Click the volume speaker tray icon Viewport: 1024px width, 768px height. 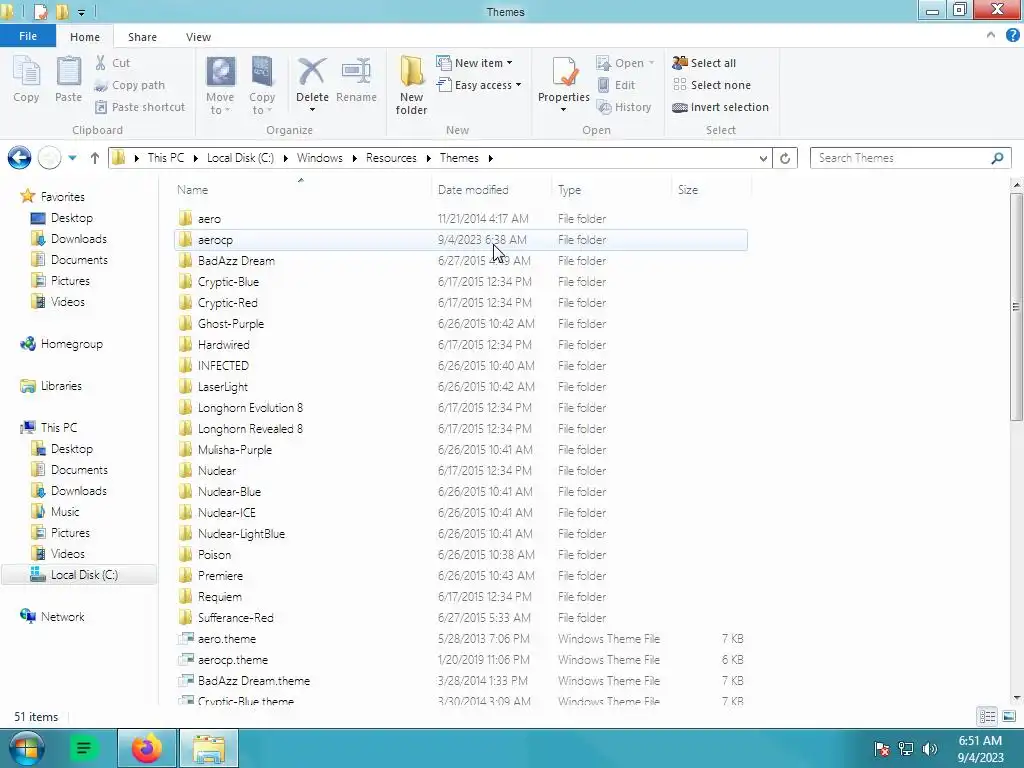pos(930,749)
